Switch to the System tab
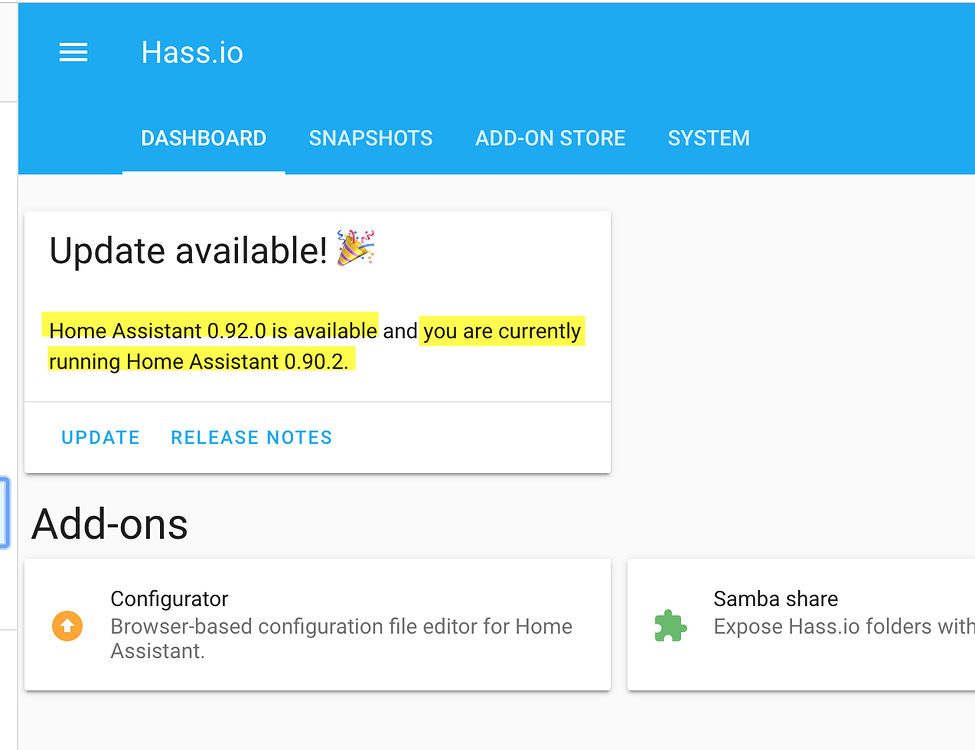Image resolution: width=975 pixels, height=750 pixels. click(x=708, y=138)
